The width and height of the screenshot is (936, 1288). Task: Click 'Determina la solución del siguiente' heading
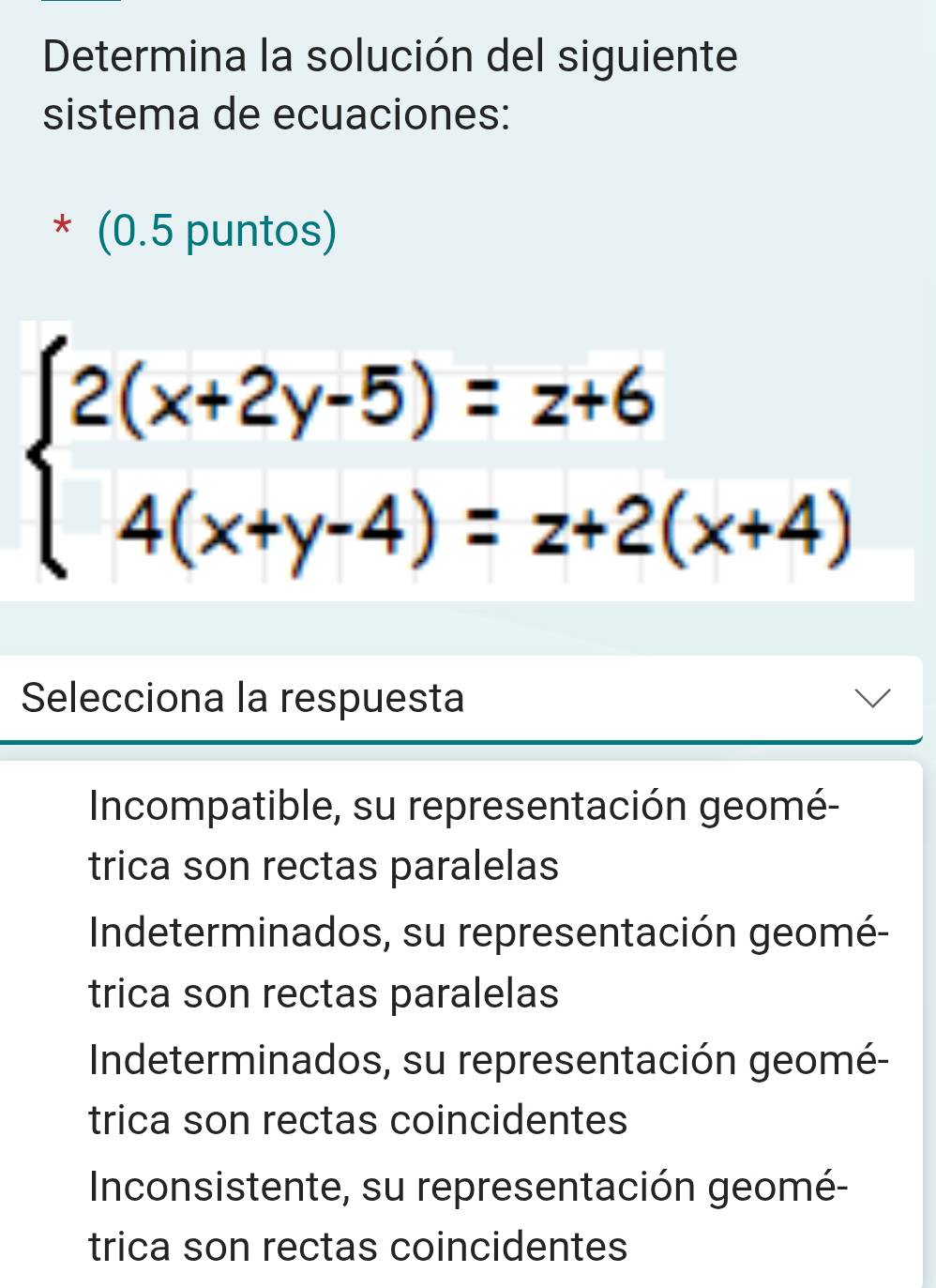[389, 58]
